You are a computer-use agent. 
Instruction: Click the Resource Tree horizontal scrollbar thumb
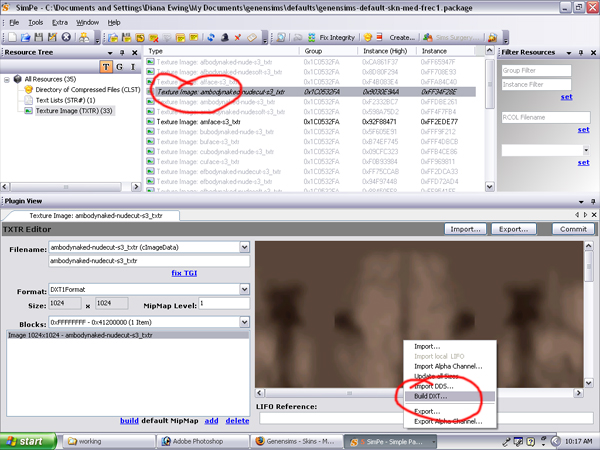pyautogui.click(x=66, y=187)
